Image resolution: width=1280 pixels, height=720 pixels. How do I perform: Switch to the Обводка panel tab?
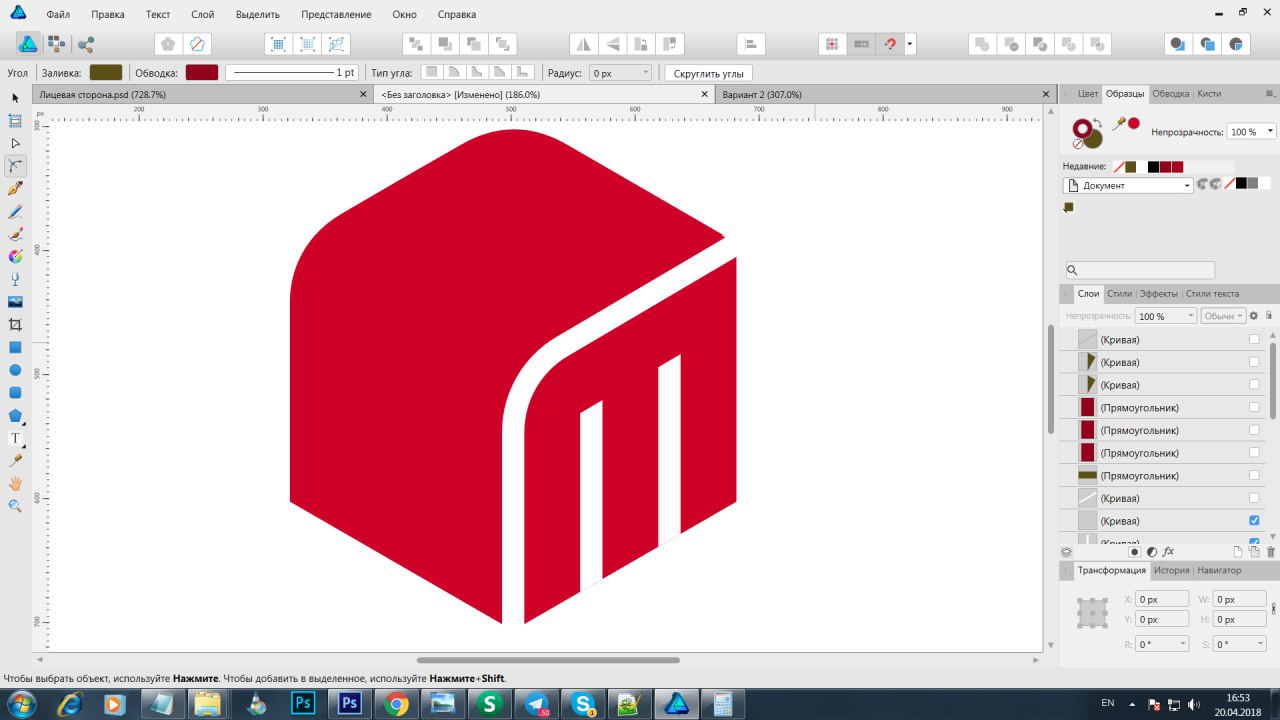1171,93
